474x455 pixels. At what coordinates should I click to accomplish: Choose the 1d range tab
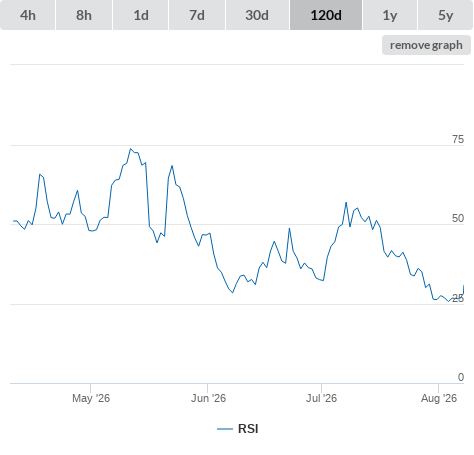(x=141, y=15)
